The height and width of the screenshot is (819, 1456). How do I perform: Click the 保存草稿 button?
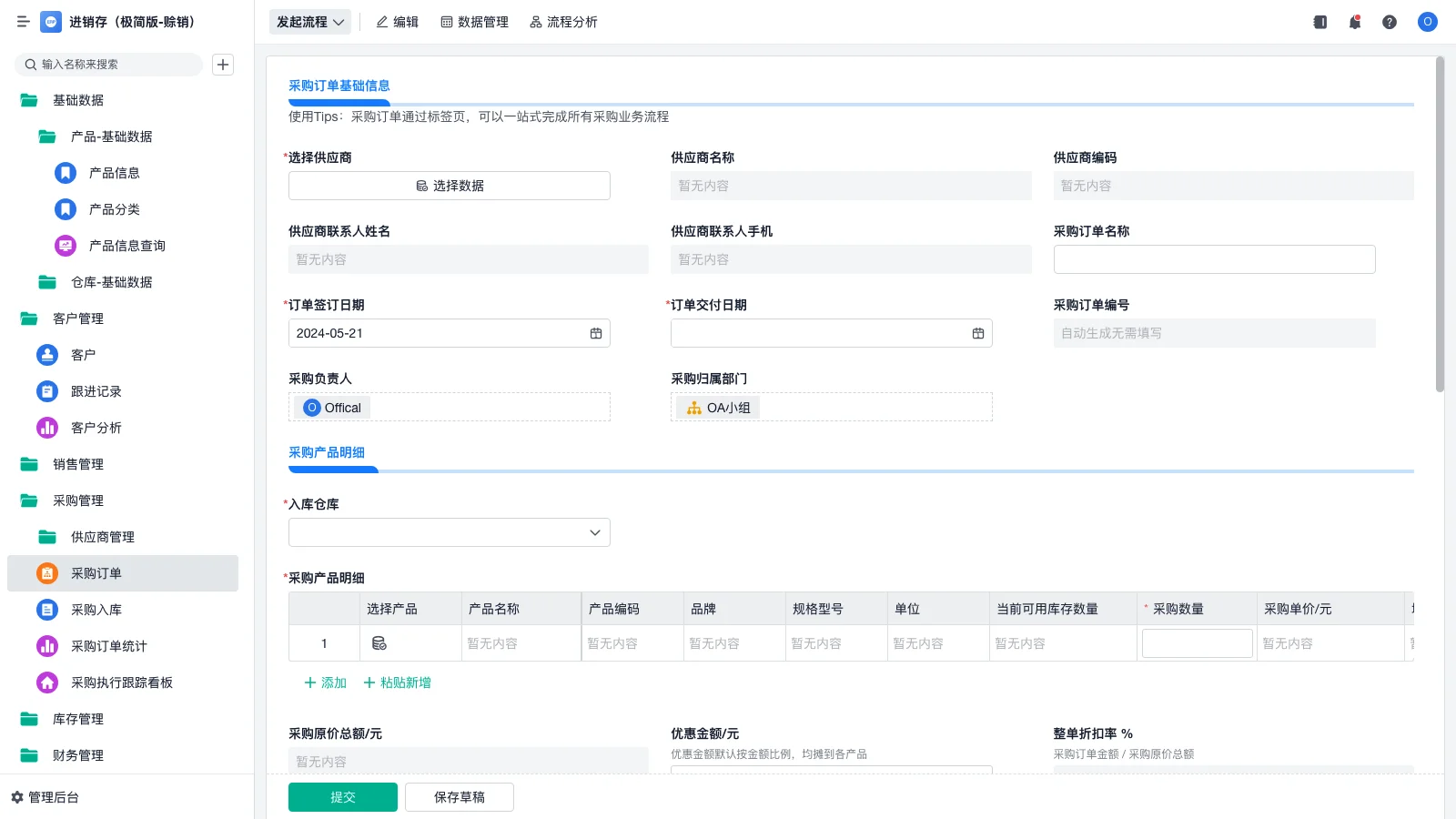(x=460, y=797)
